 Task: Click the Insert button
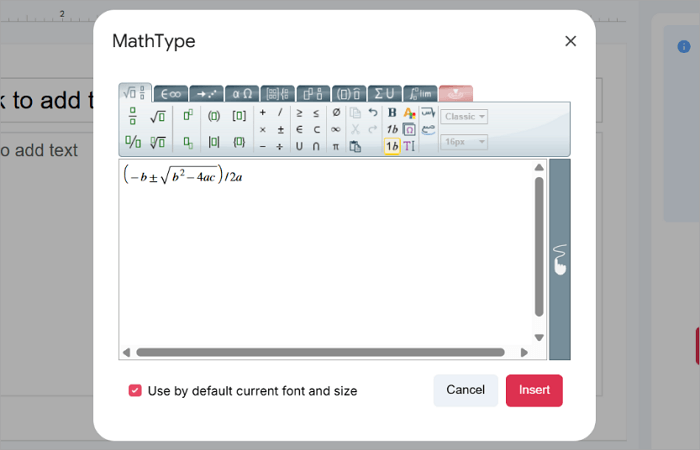tap(534, 390)
